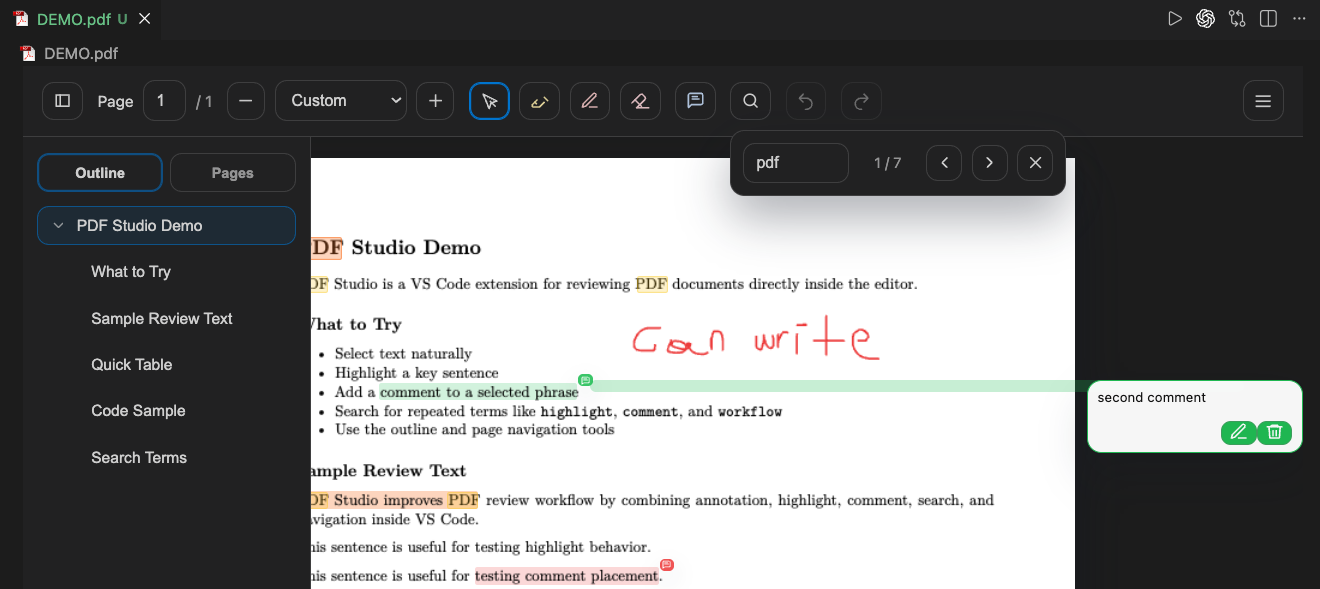The image size is (1320, 589).
Task: Open the hamburger menu at toolbar right
Action: click(x=1263, y=101)
